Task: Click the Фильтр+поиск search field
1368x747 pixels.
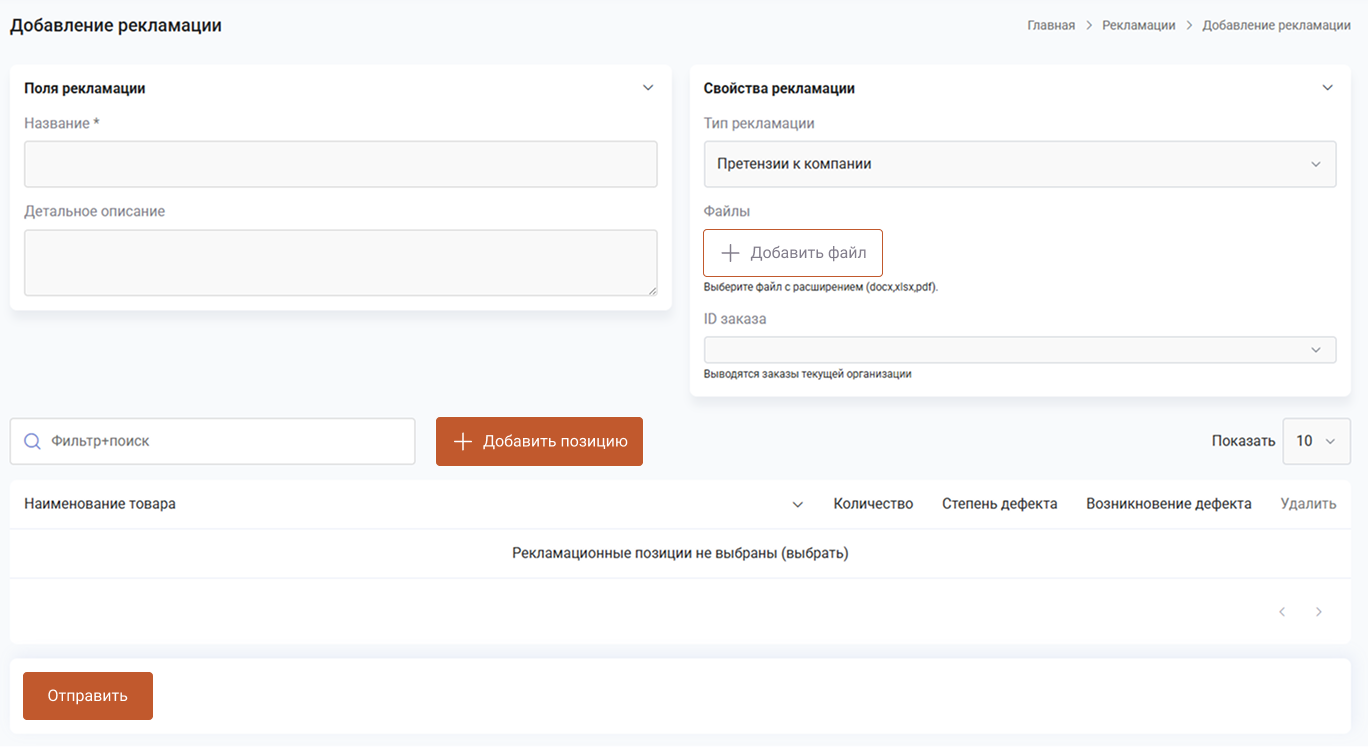Action: click(x=225, y=441)
